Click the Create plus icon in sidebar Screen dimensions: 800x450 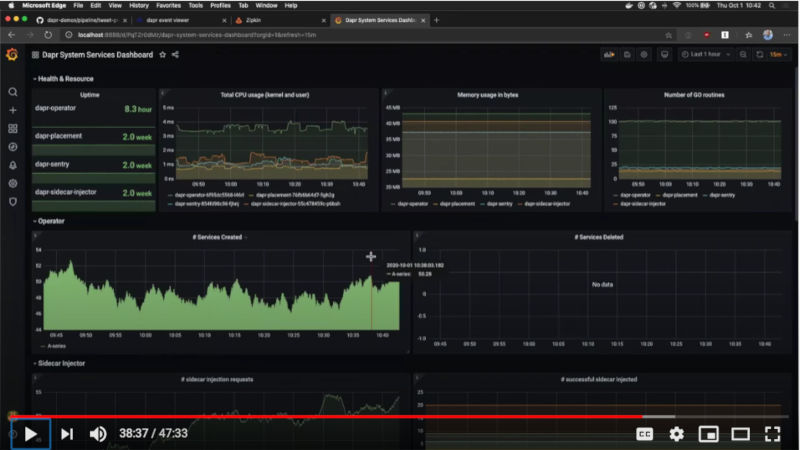tap(13, 110)
